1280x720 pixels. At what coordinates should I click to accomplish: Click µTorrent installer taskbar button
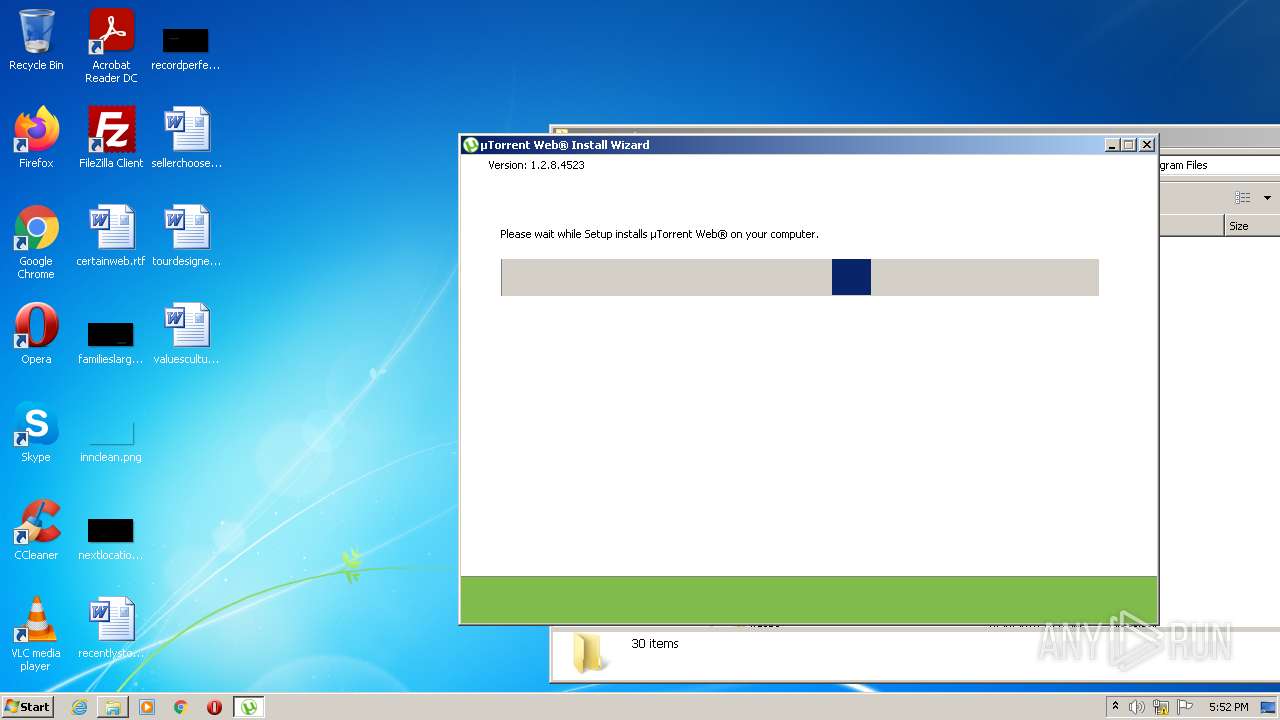249,707
